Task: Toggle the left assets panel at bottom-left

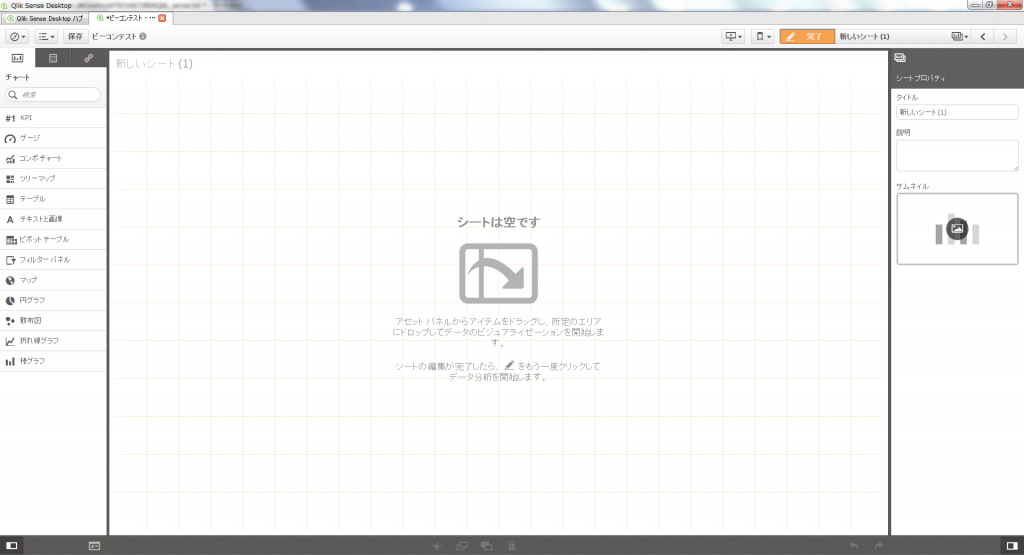Action: (11, 545)
